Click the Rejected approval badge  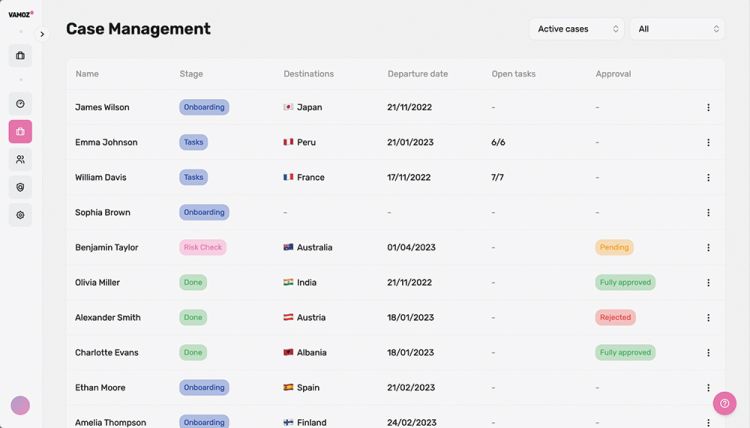pos(615,317)
